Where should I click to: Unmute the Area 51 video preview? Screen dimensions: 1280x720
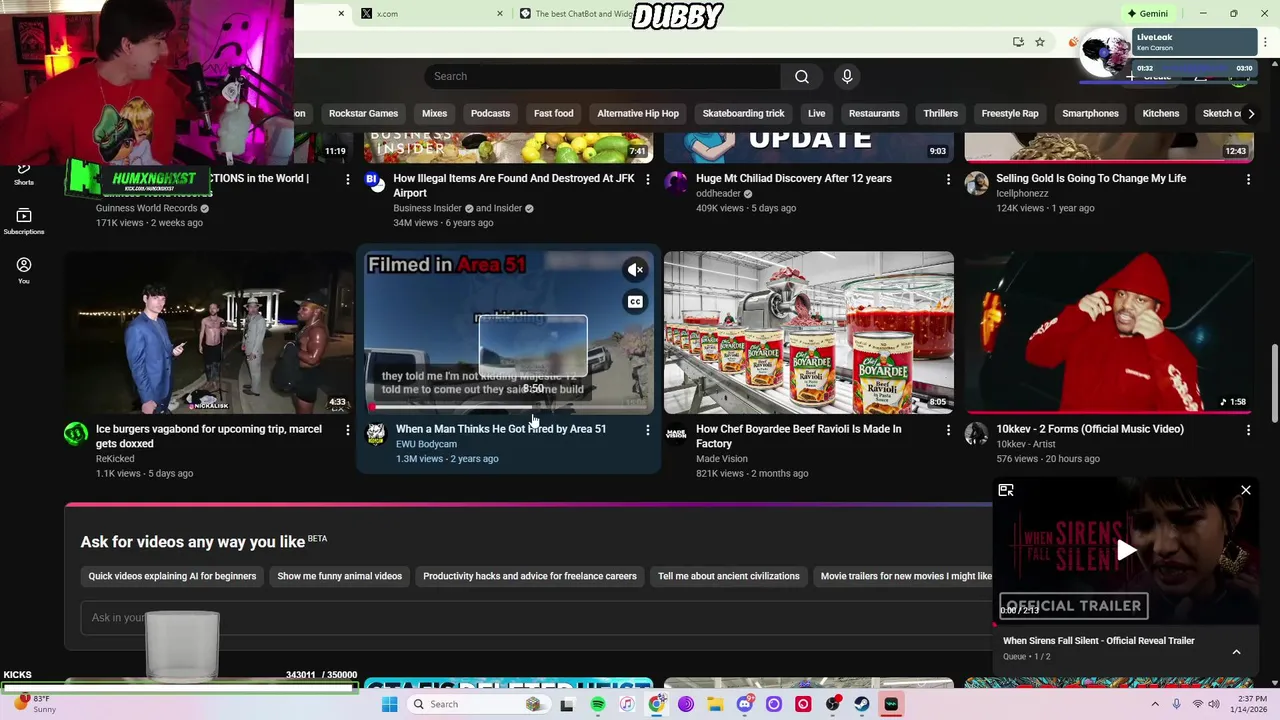(x=635, y=270)
